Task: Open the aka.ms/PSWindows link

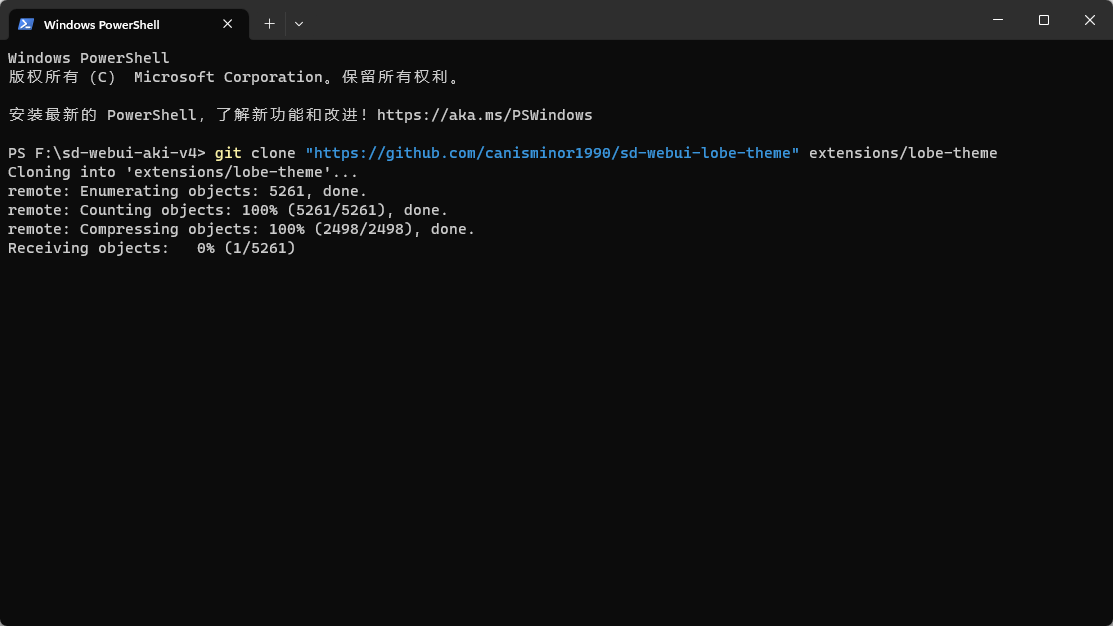Action: (x=484, y=115)
